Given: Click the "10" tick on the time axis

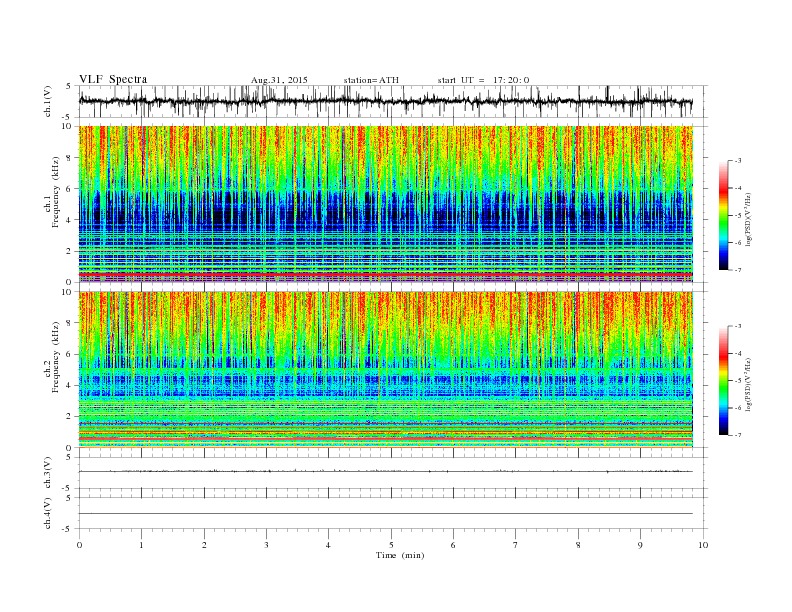Looking at the screenshot, I should tap(703, 545).
